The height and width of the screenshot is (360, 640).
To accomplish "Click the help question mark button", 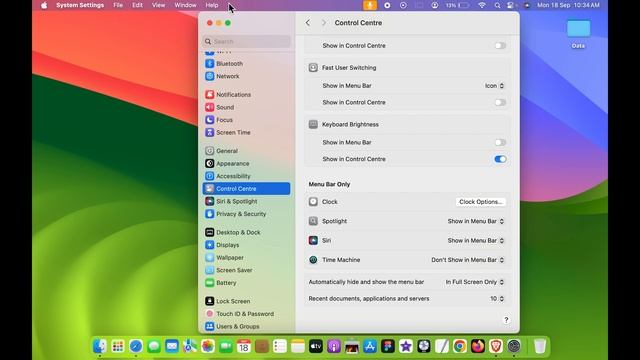I will coord(506,320).
